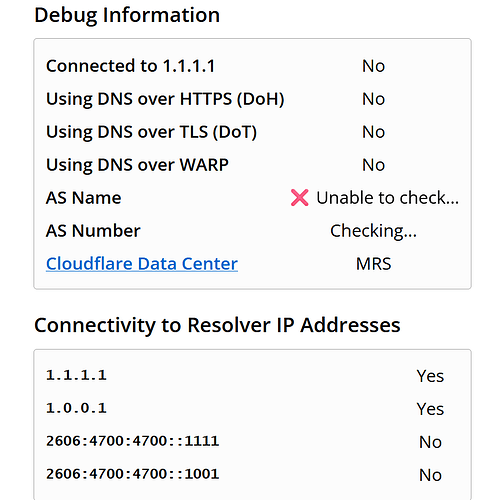The image size is (493, 500).
Task: Select the Using DNS over HTTPS (DoH) row
Action: point(252,99)
